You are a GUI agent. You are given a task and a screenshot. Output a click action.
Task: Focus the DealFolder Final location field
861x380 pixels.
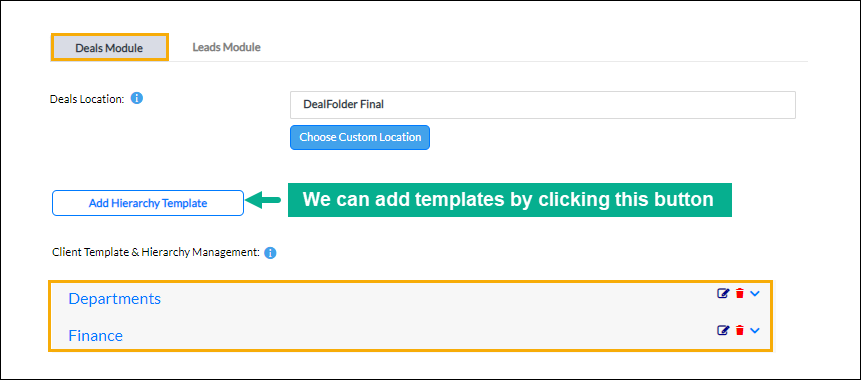tap(543, 105)
